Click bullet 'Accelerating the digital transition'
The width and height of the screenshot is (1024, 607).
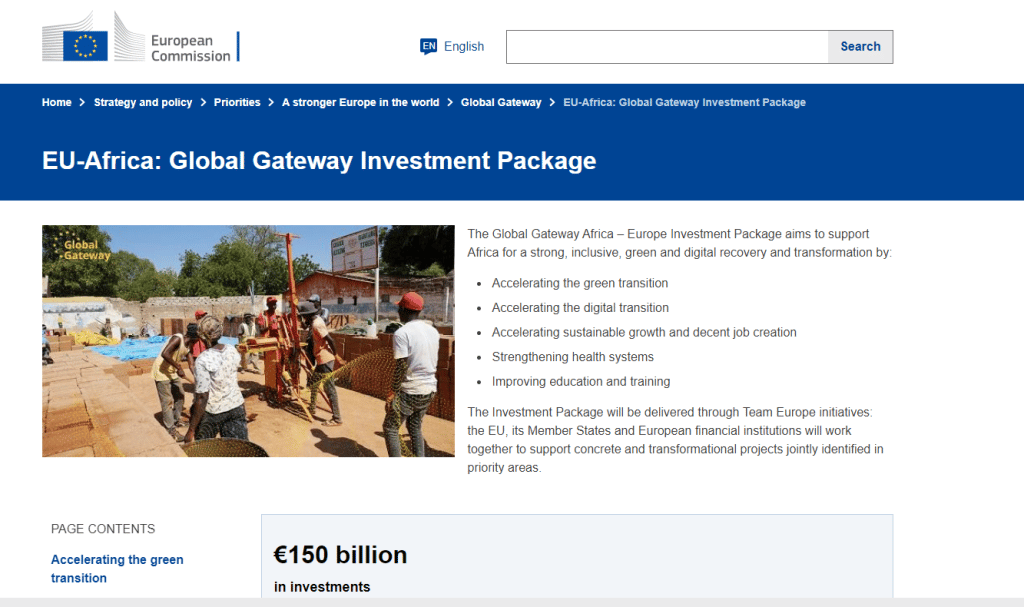pyautogui.click(x=581, y=308)
